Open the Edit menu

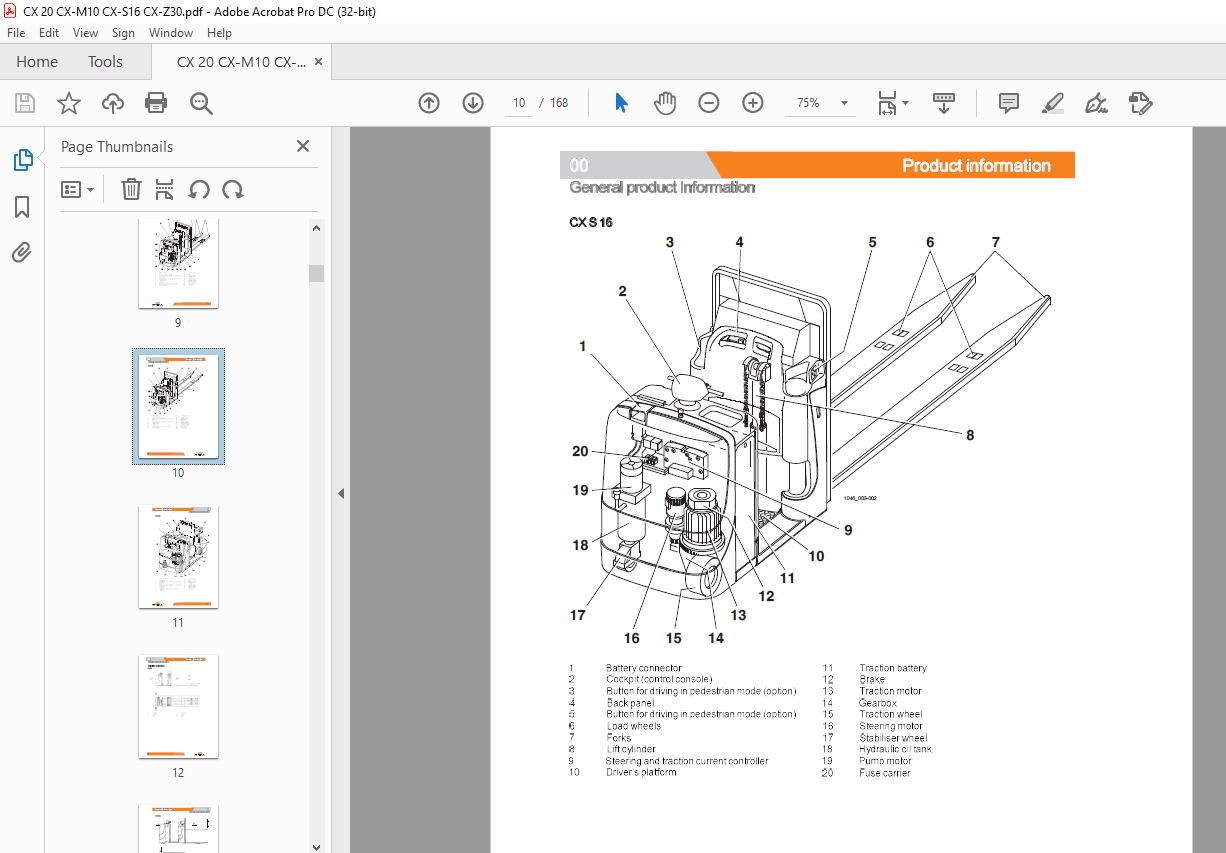pyautogui.click(x=49, y=33)
